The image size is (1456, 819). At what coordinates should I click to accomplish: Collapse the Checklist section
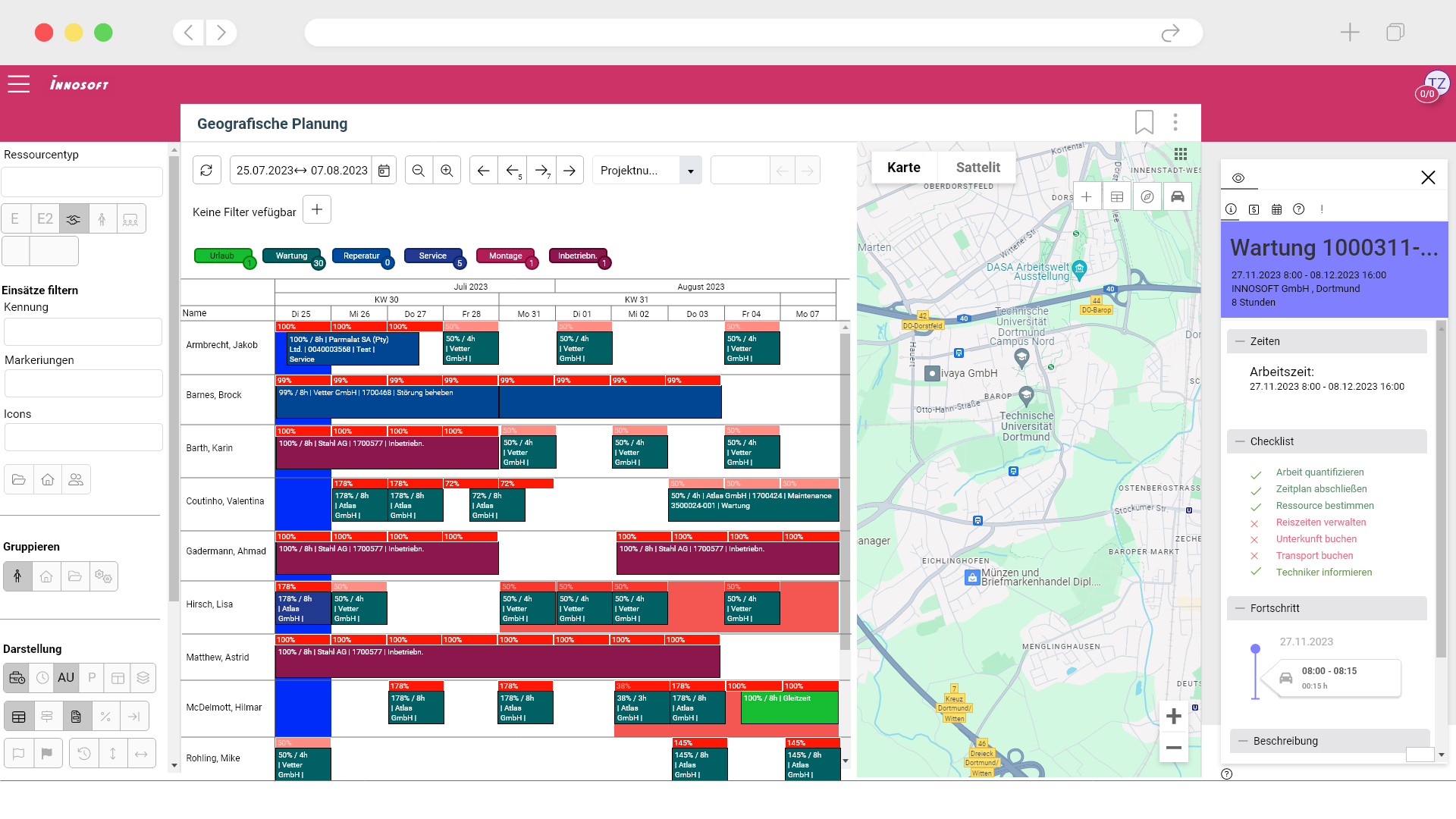(1241, 441)
